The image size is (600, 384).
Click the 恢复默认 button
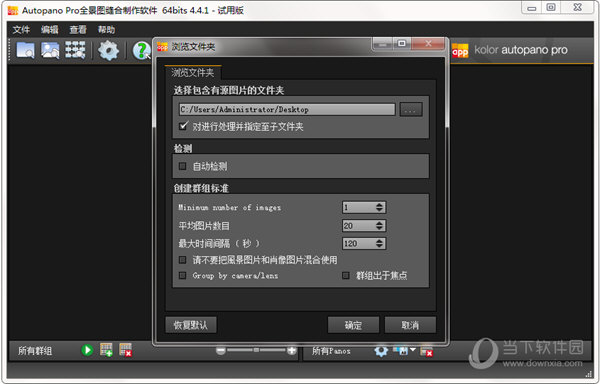pyautogui.click(x=191, y=325)
